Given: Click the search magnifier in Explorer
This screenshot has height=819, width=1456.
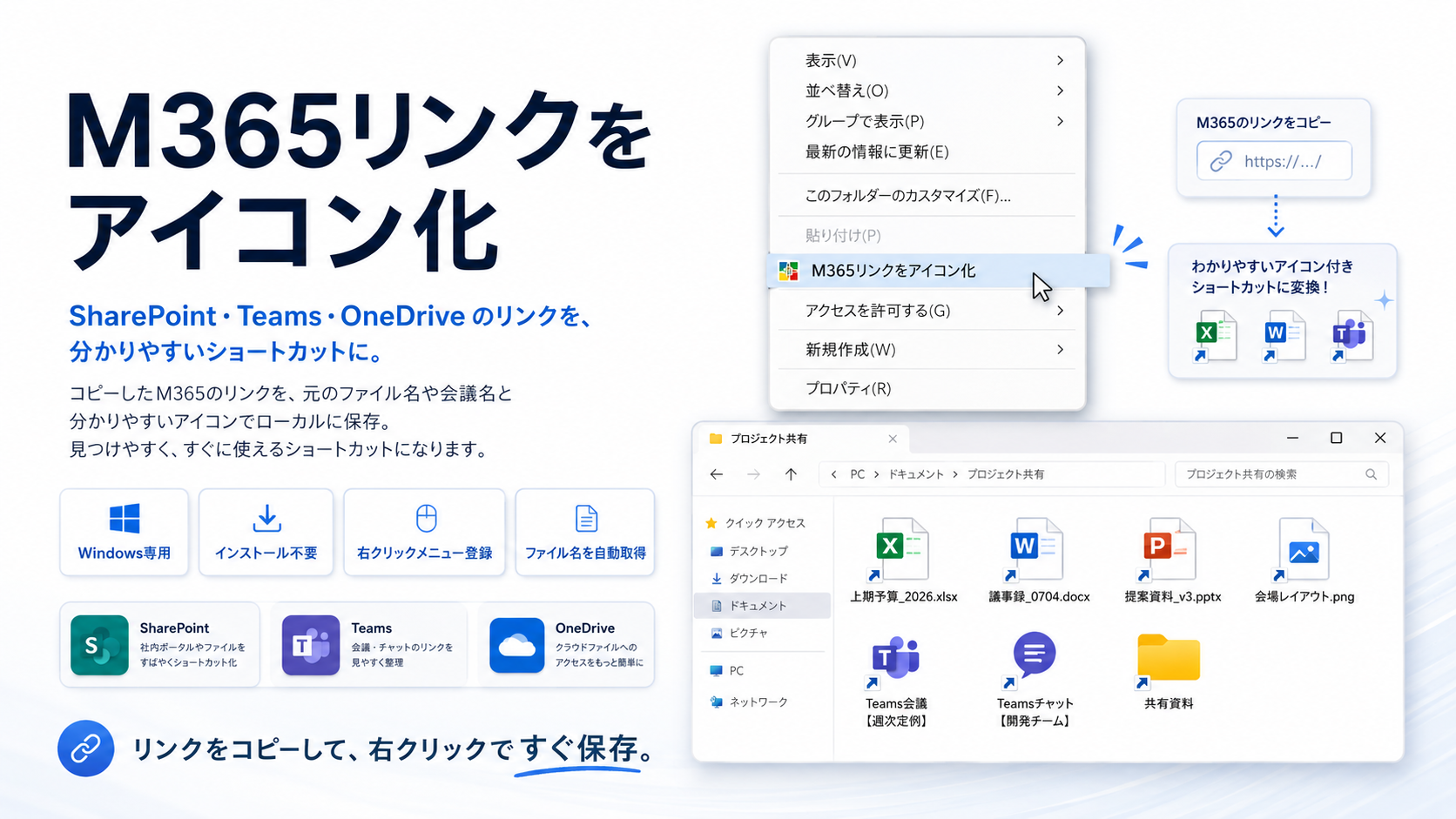Looking at the screenshot, I should pos(1371,474).
